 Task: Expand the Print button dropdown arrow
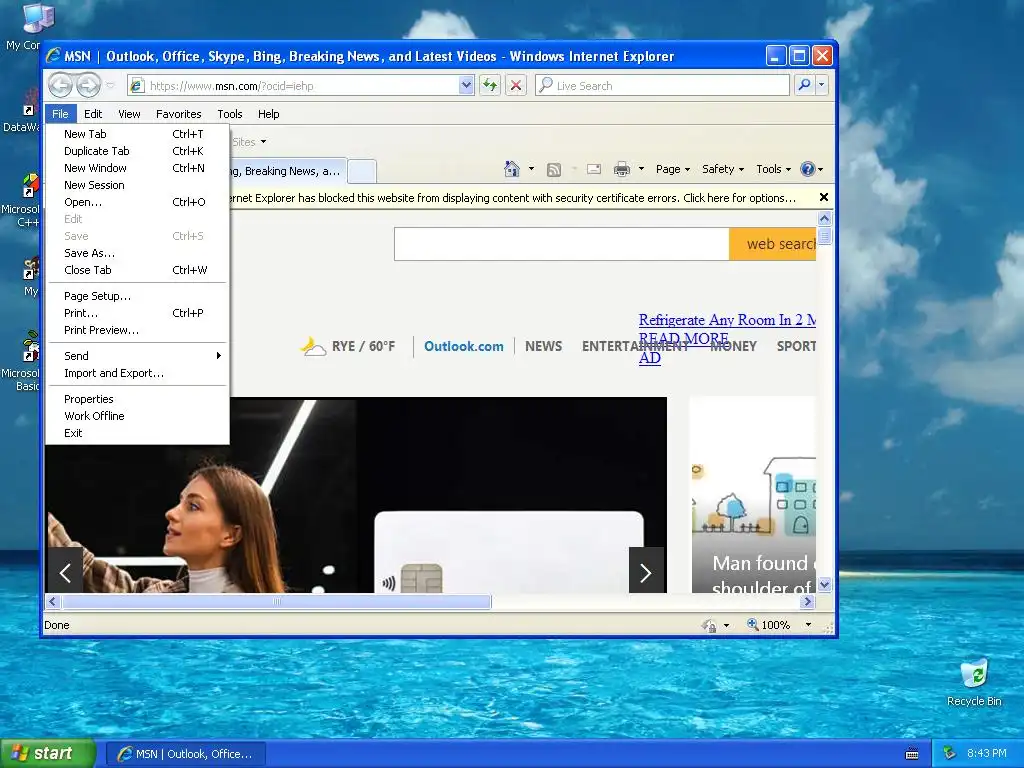pyautogui.click(x=641, y=169)
